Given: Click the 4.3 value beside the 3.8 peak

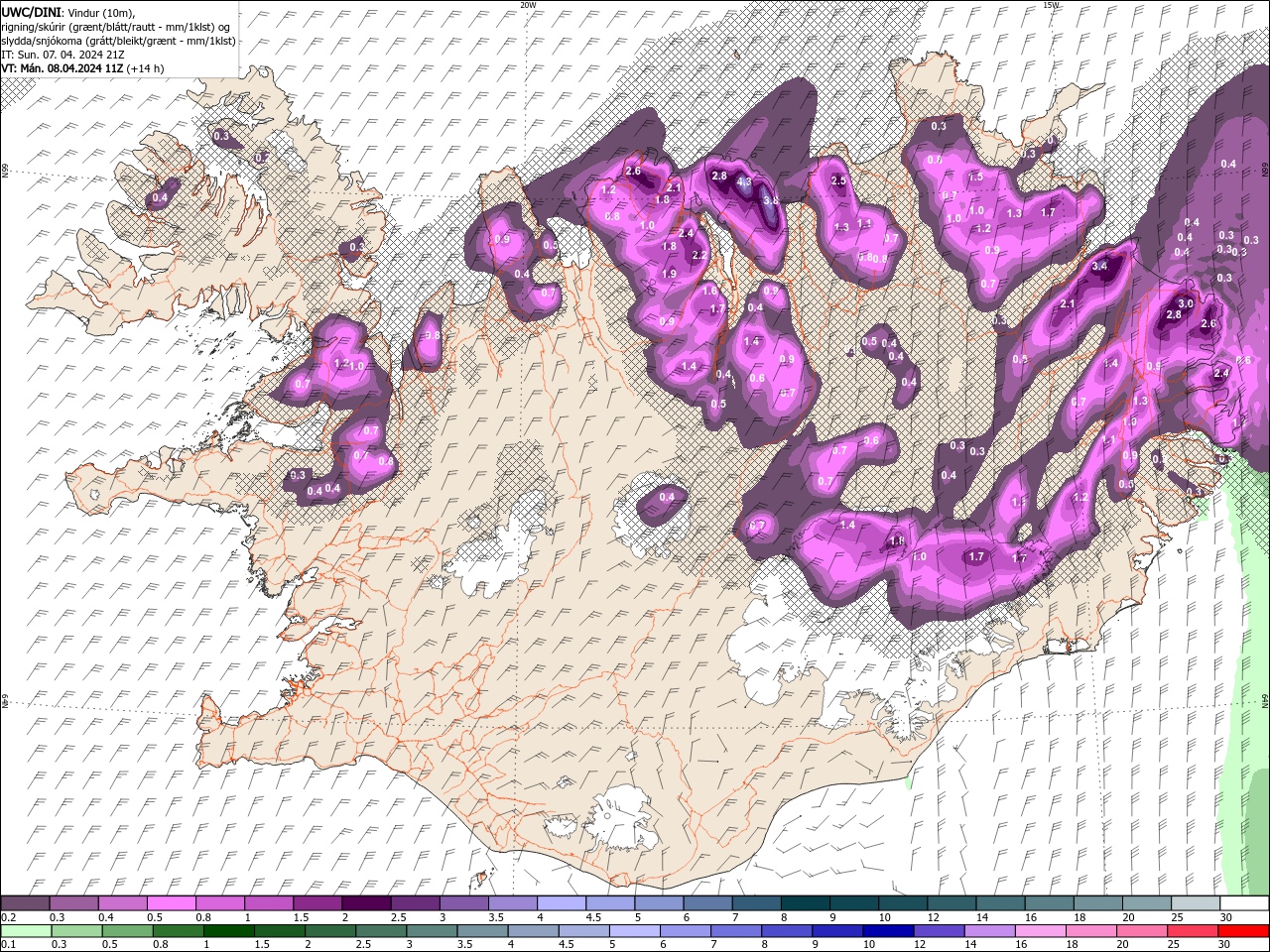Looking at the screenshot, I should (743, 181).
